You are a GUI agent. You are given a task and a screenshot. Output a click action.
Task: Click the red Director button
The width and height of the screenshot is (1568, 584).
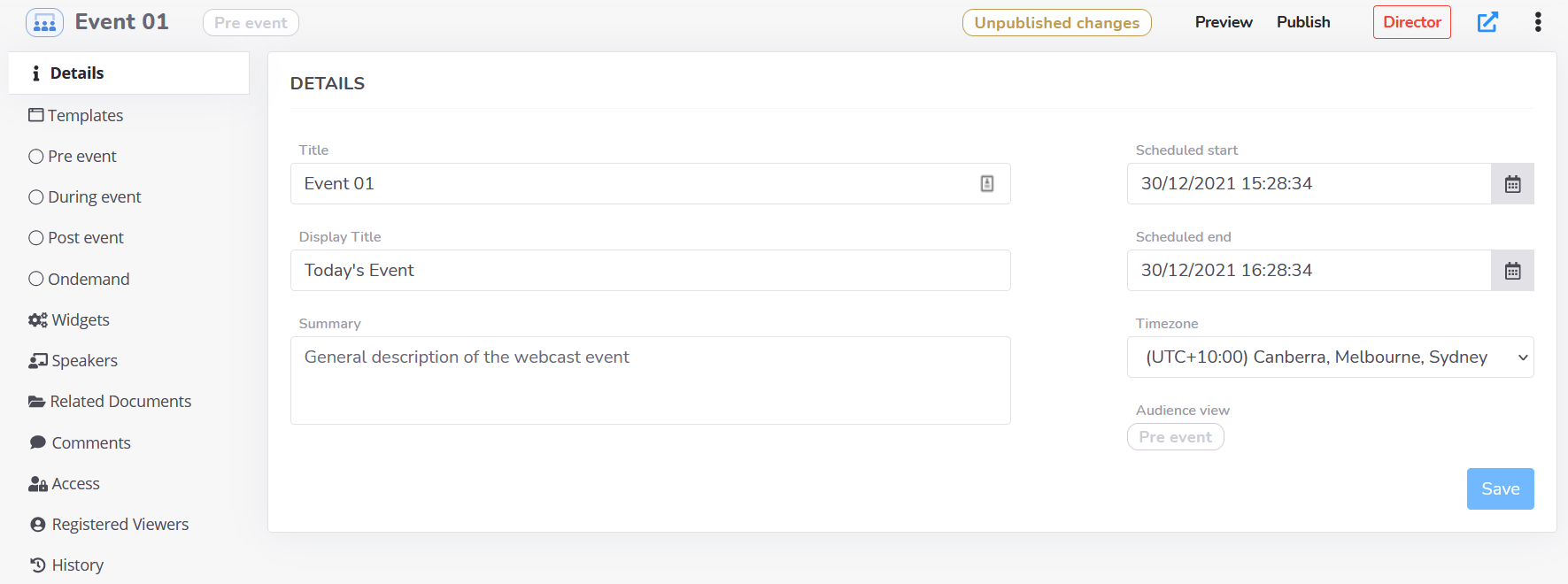tap(1412, 22)
